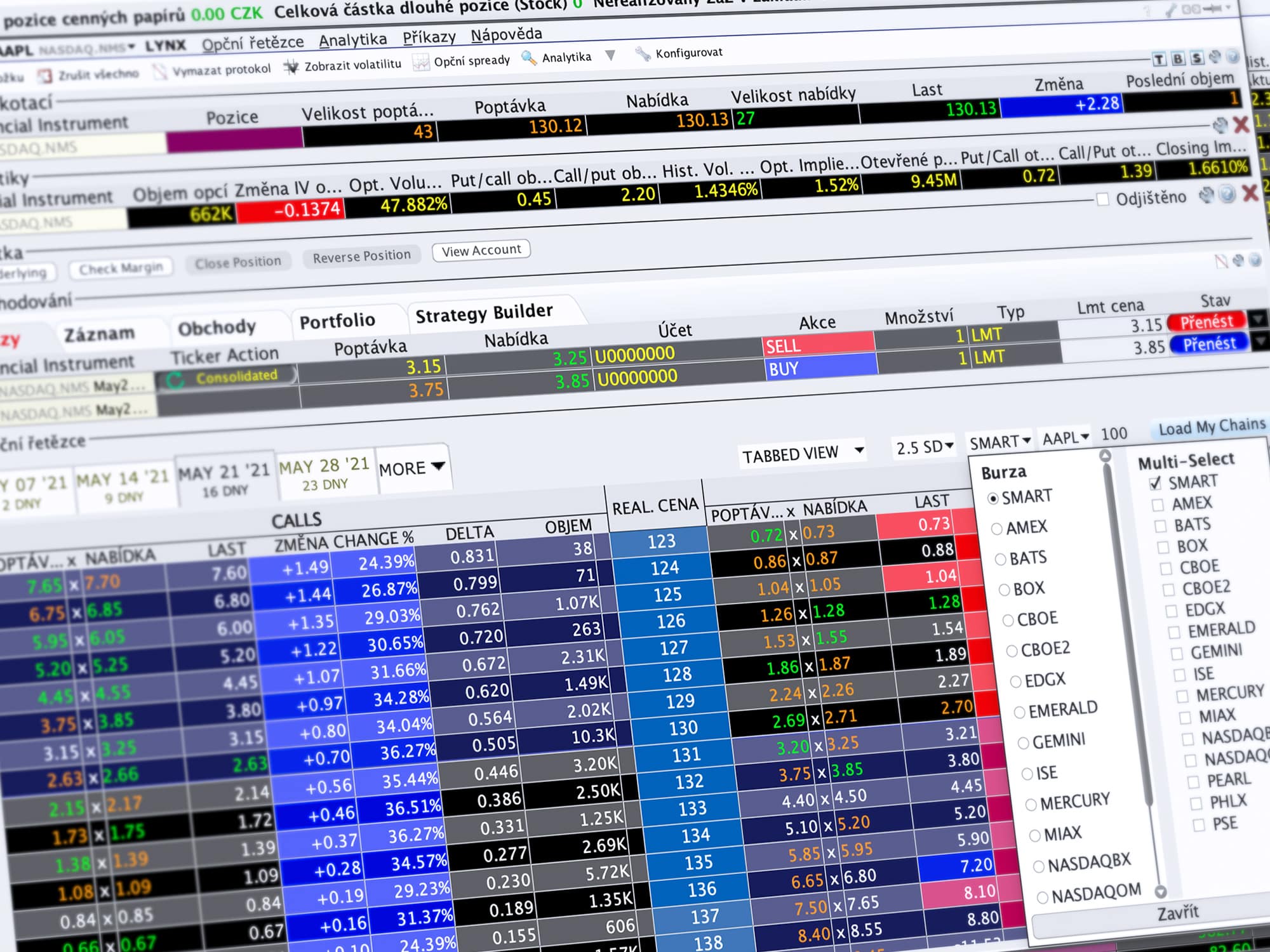The height and width of the screenshot is (952, 1270).
Task: Click the wrench icon in the order panel header
Action: click(1238, 260)
